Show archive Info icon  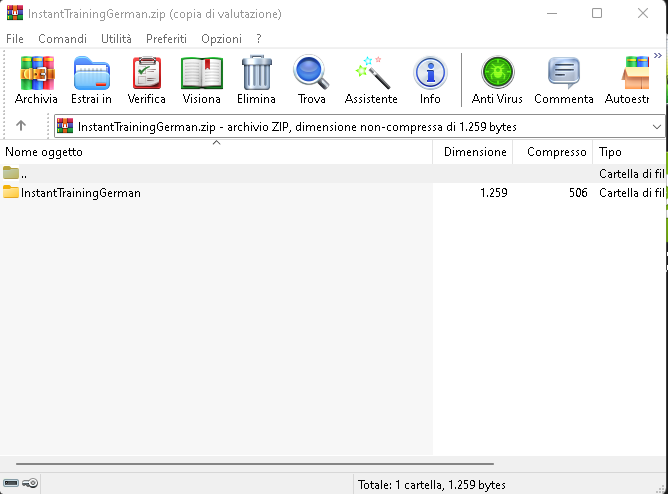[430, 73]
